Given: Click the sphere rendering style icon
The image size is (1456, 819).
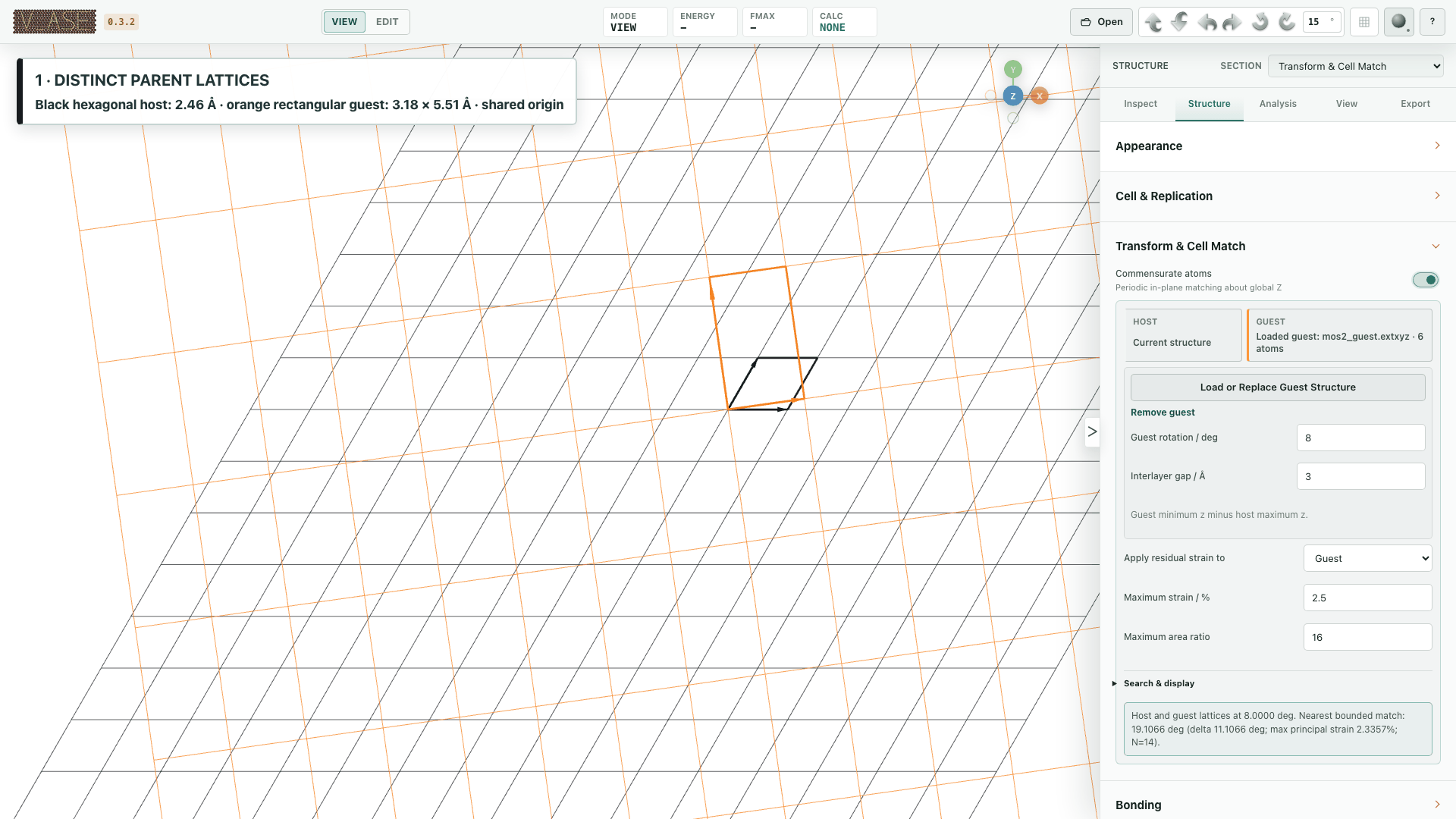Looking at the screenshot, I should (1399, 22).
